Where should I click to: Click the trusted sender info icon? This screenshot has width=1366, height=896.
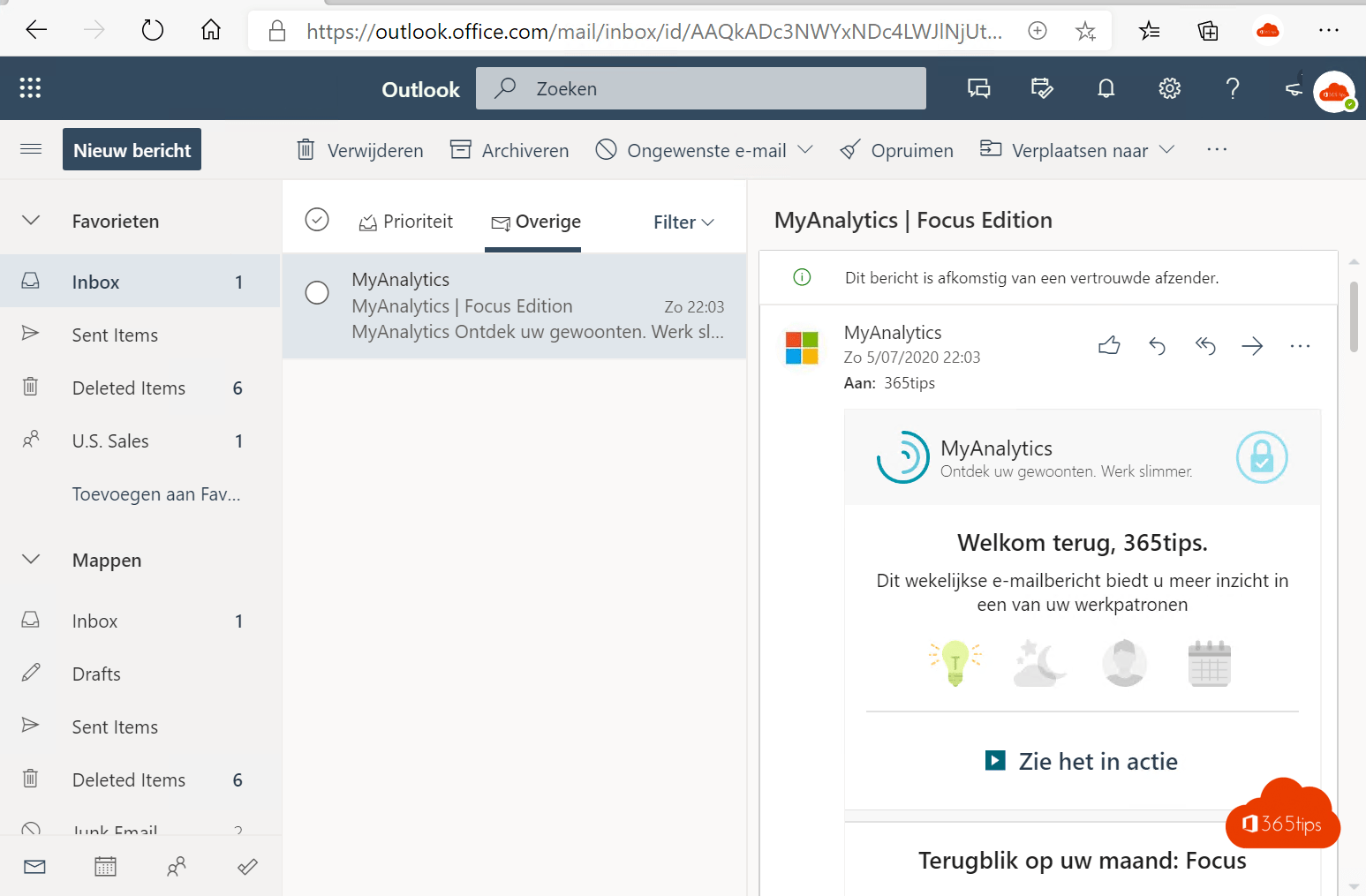point(802,277)
